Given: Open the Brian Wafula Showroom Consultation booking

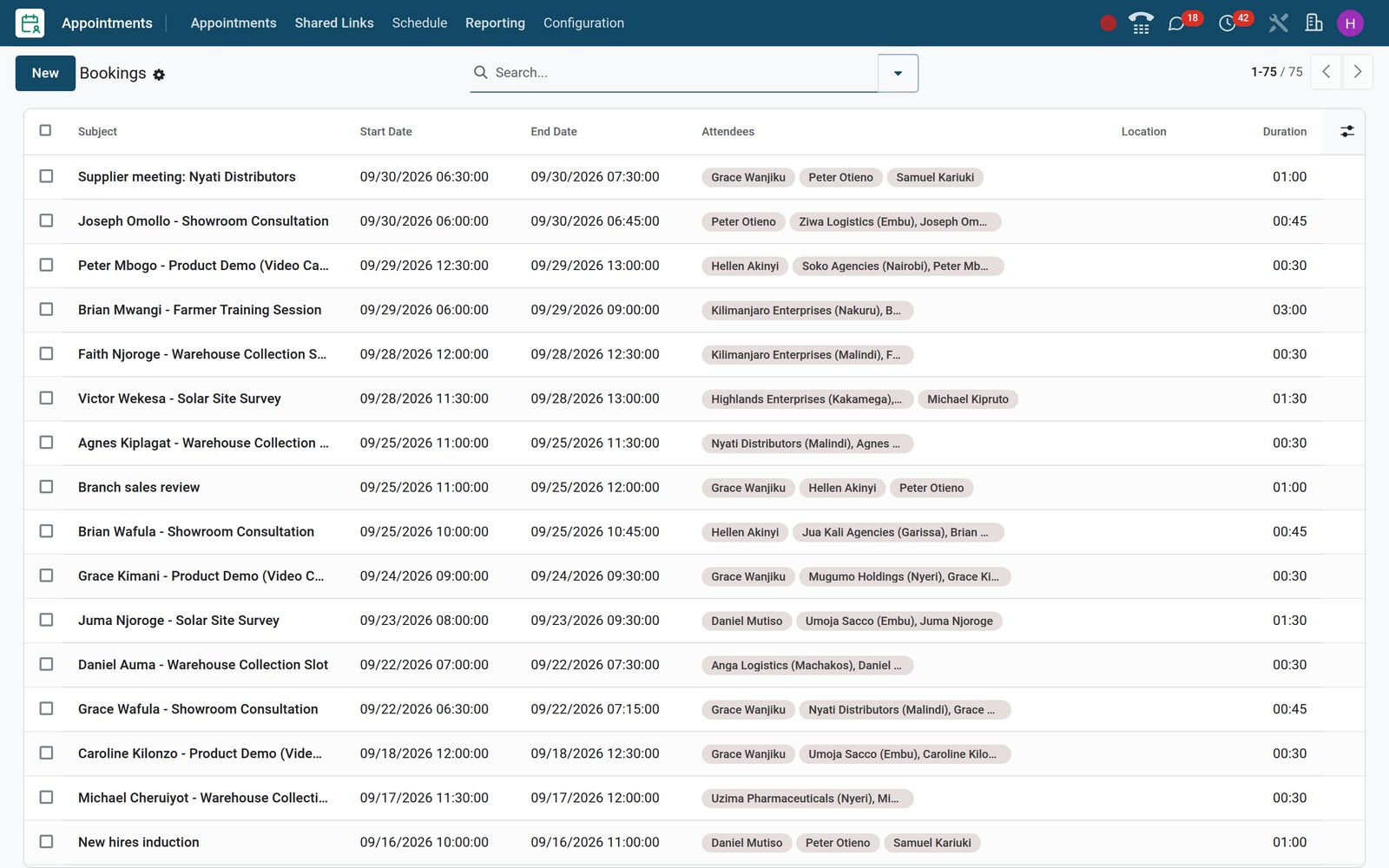Looking at the screenshot, I should click(196, 531).
